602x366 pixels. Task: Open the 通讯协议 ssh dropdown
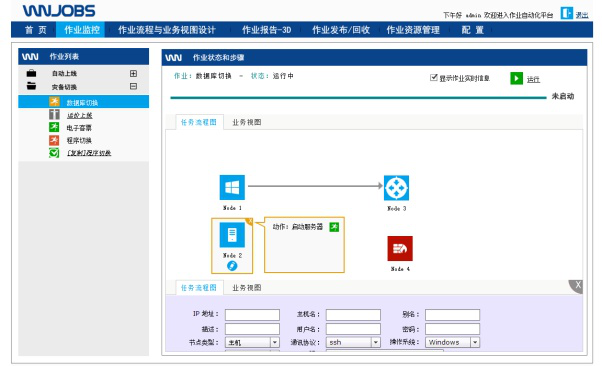click(353, 342)
